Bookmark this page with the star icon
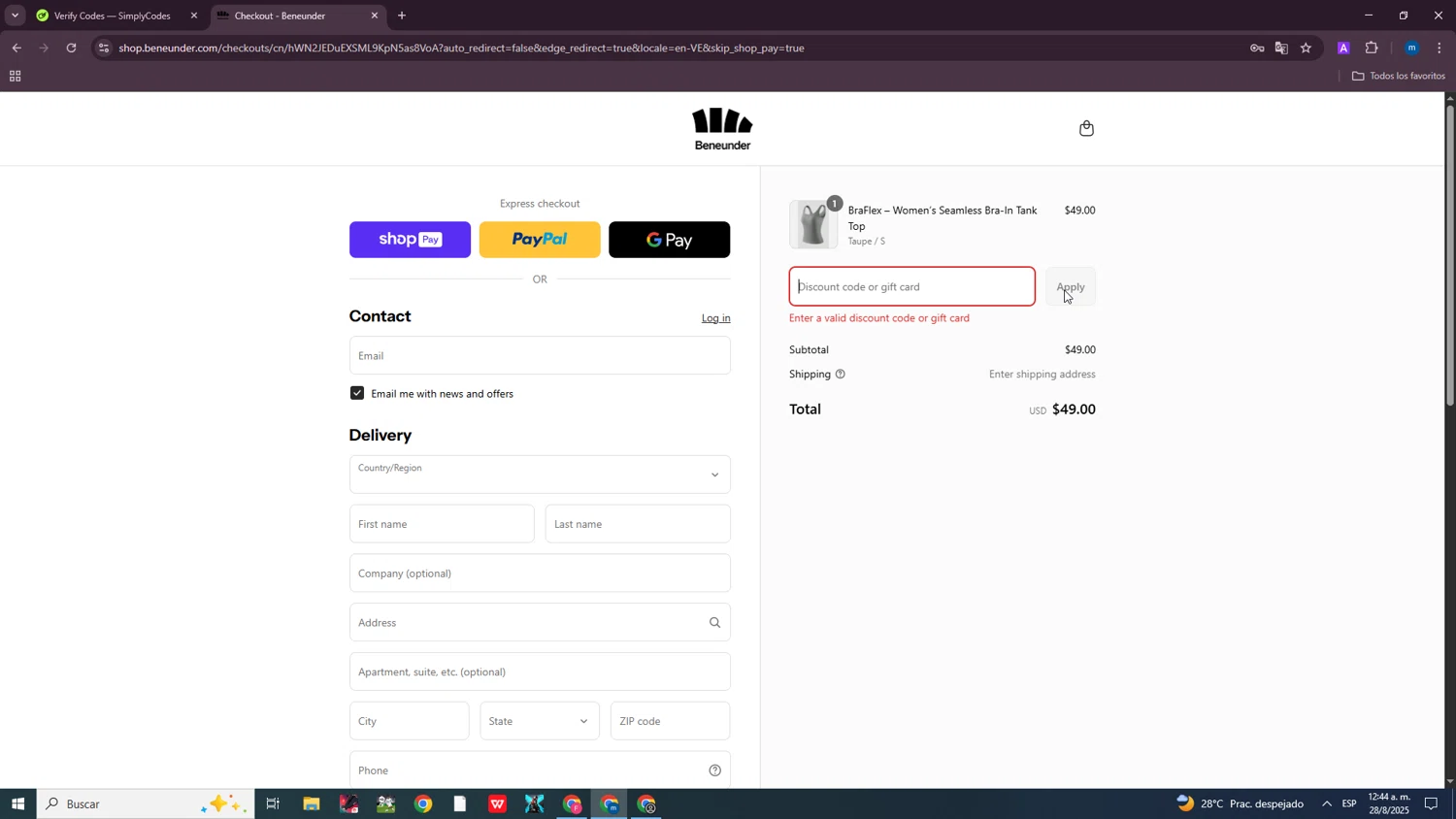 click(1306, 48)
